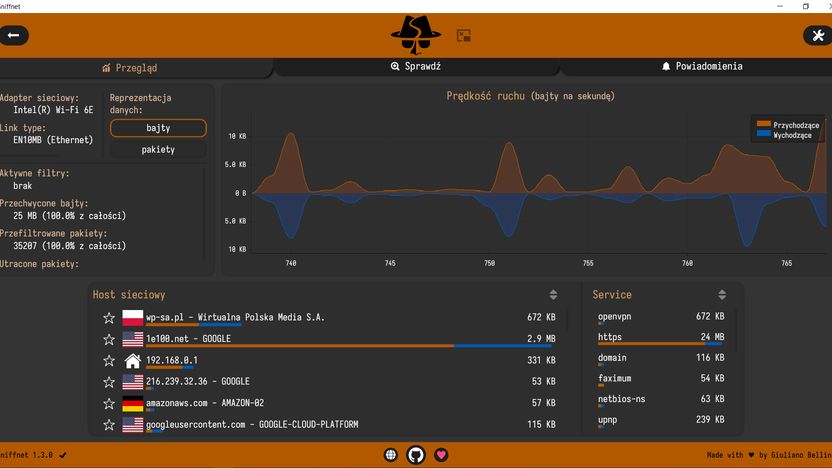Open the GitHub icon in footer
The width and height of the screenshot is (832, 468).
pyautogui.click(x=416, y=455)
